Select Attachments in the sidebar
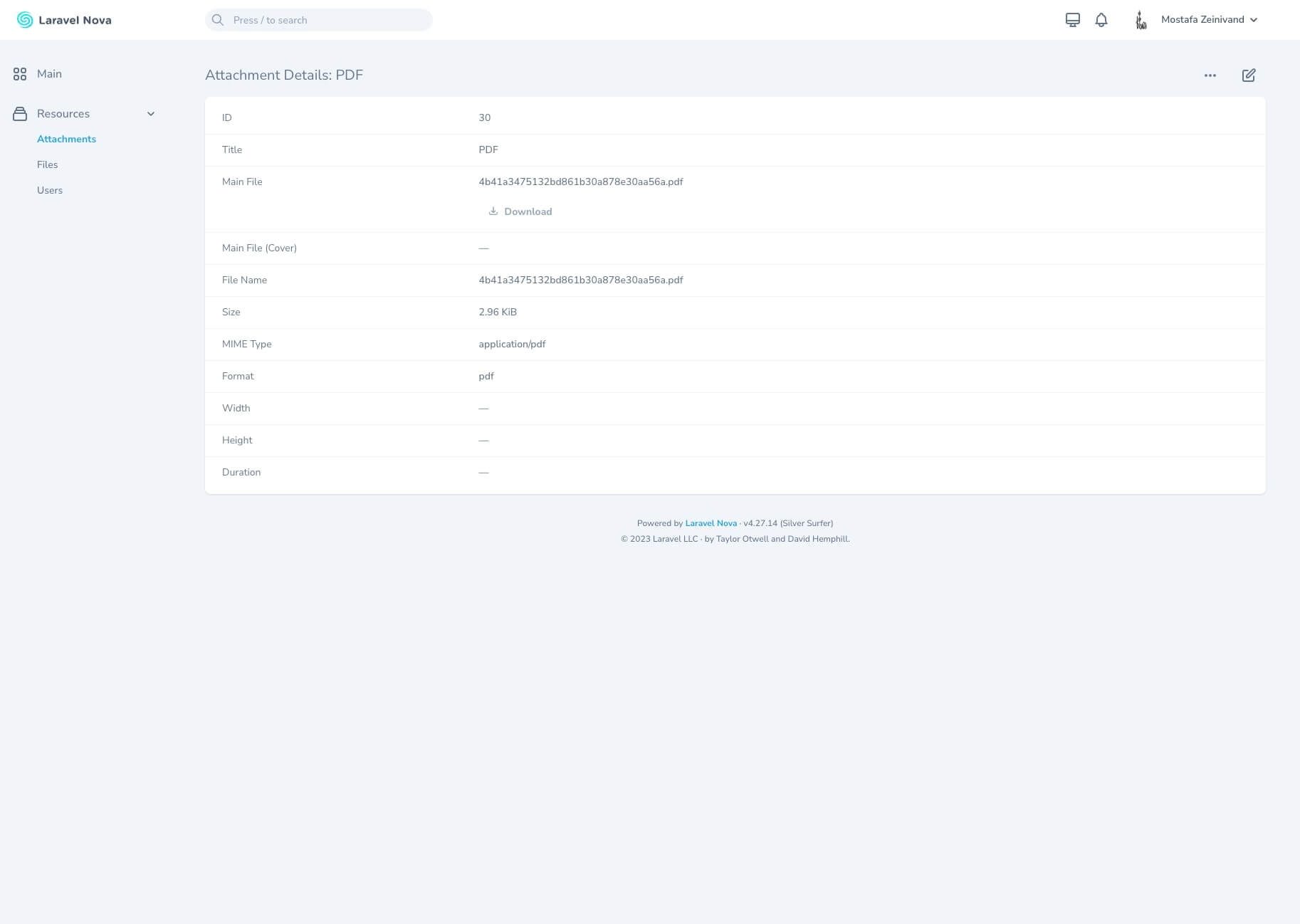 [x=66, y=139]
